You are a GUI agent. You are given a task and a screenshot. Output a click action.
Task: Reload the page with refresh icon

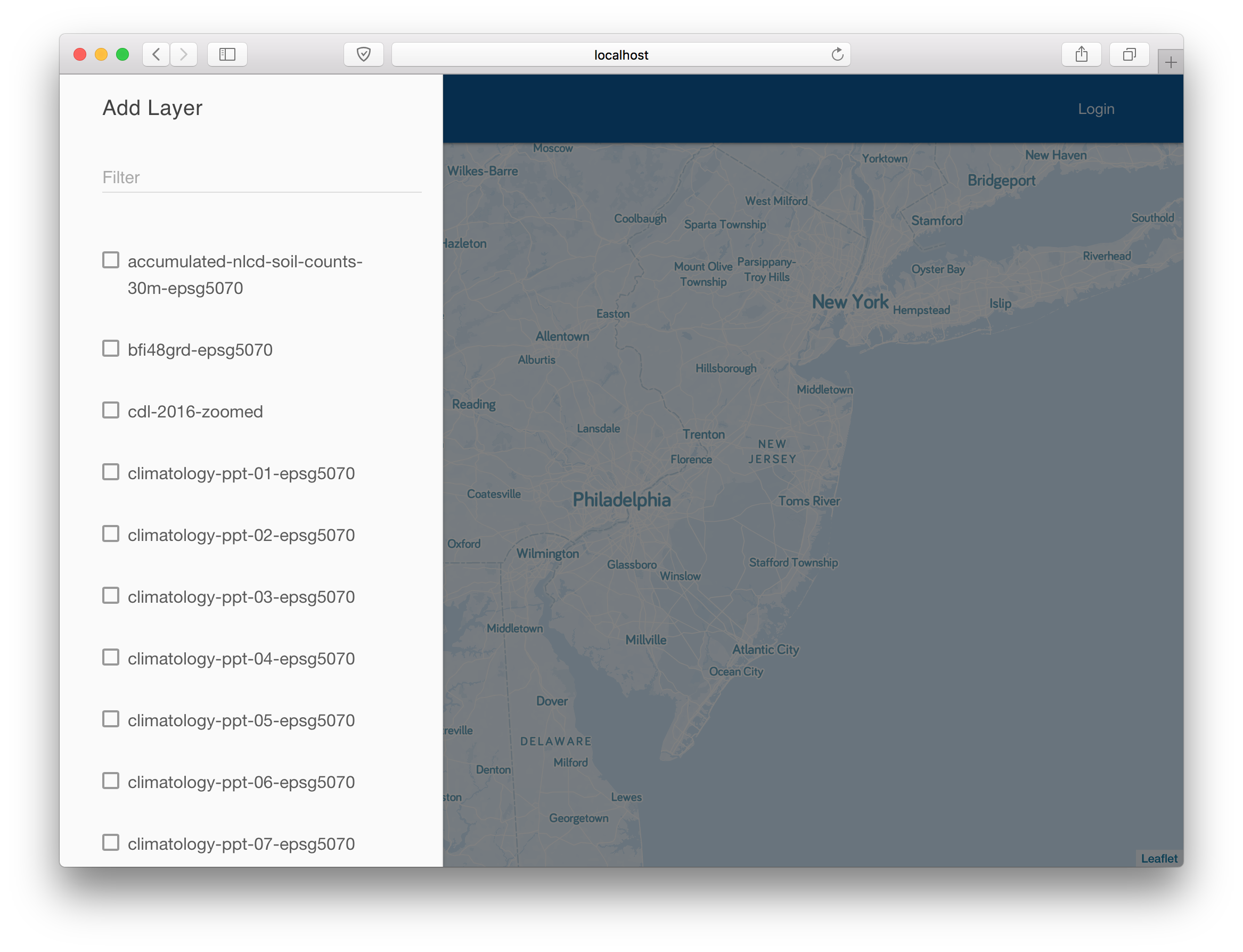point(837,54)
